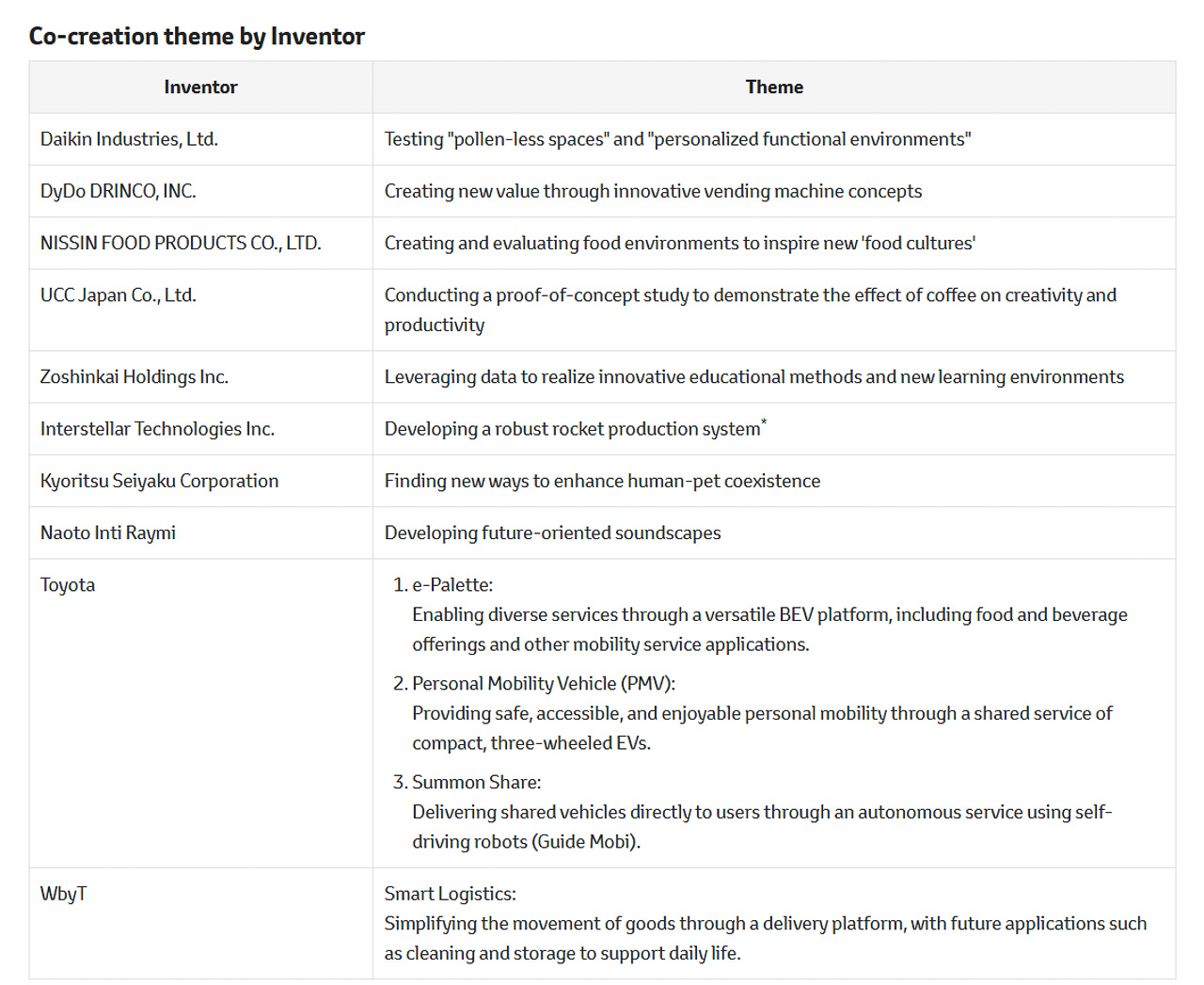
Task: Click the Theme column header
Action: tap(773, 87)
